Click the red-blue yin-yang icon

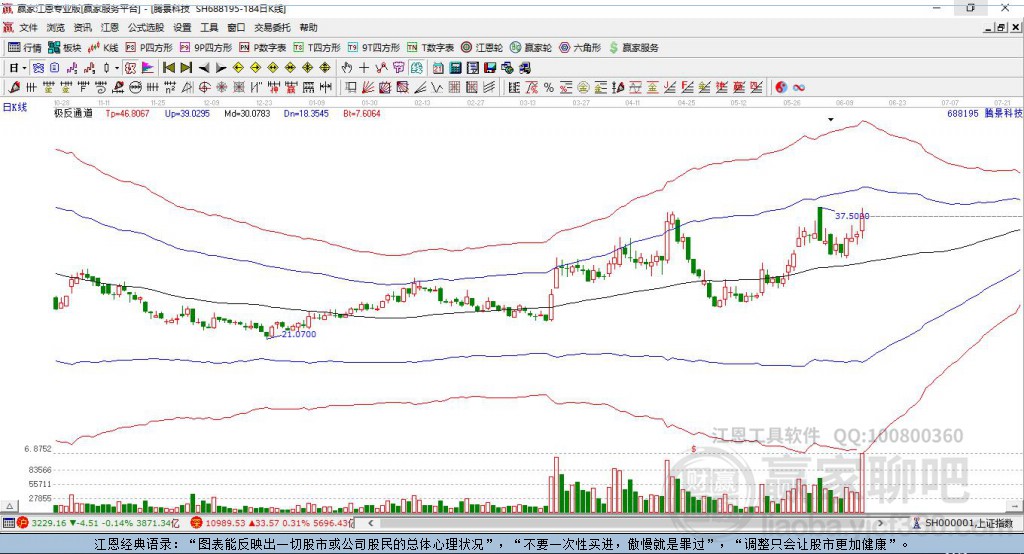coord(781,88)
